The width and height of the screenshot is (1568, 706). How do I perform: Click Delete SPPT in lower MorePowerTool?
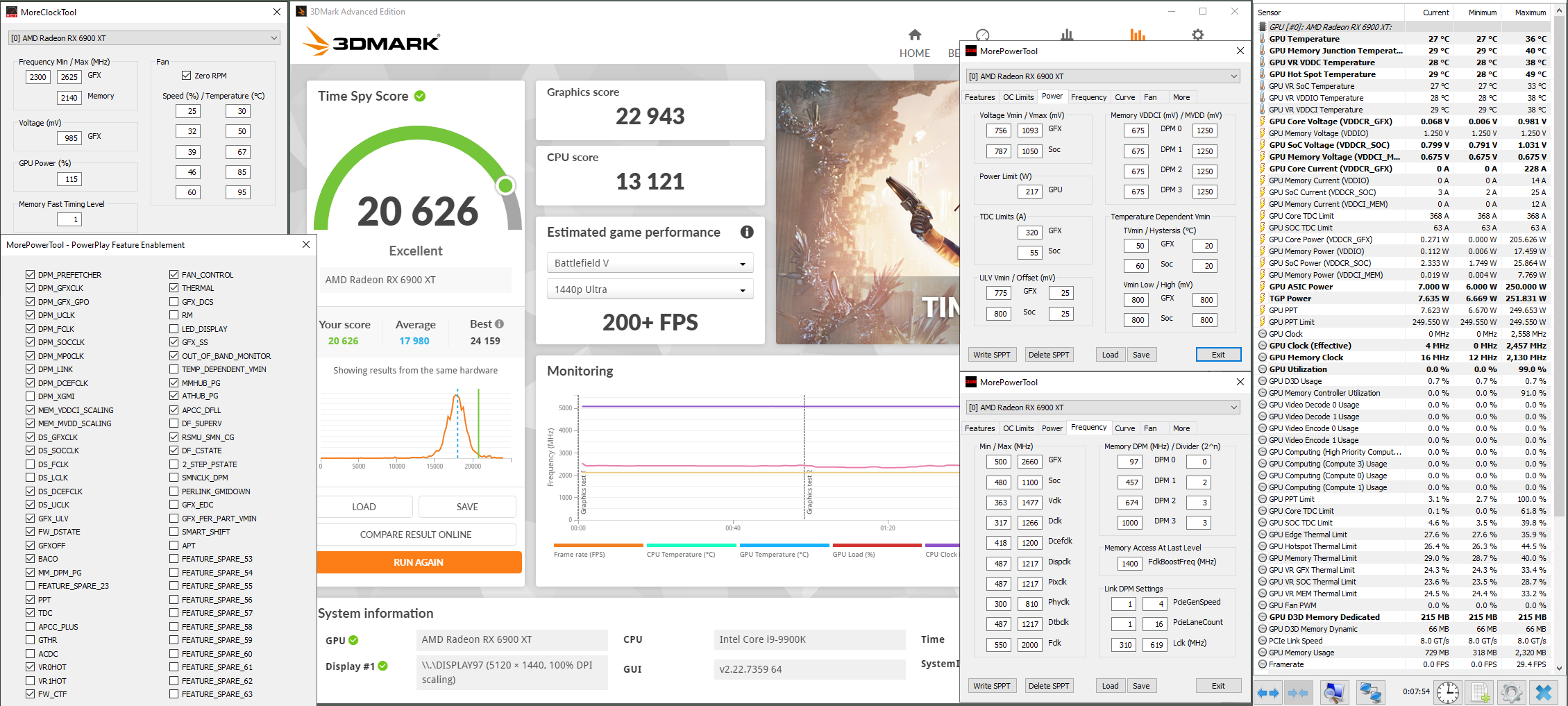[x=1049, y=686]
